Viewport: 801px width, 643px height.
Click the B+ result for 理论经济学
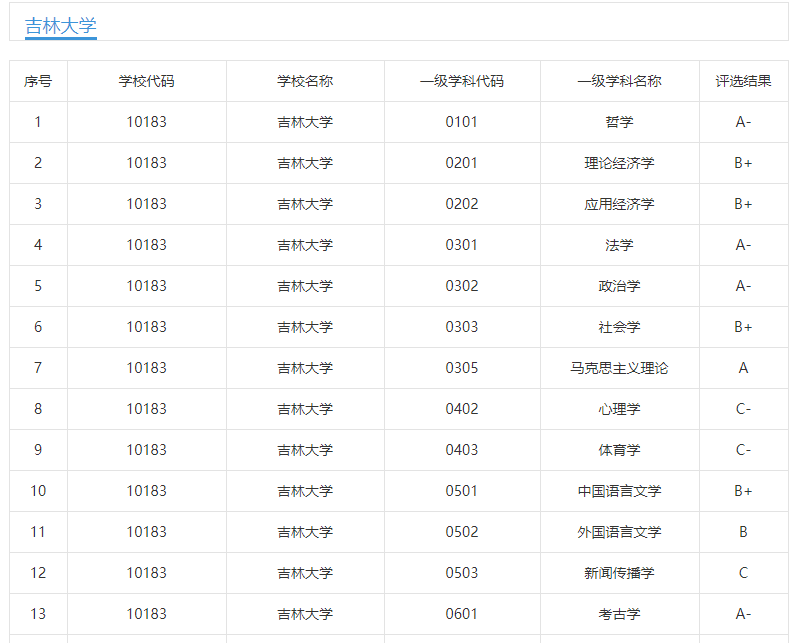click(743, 163)
